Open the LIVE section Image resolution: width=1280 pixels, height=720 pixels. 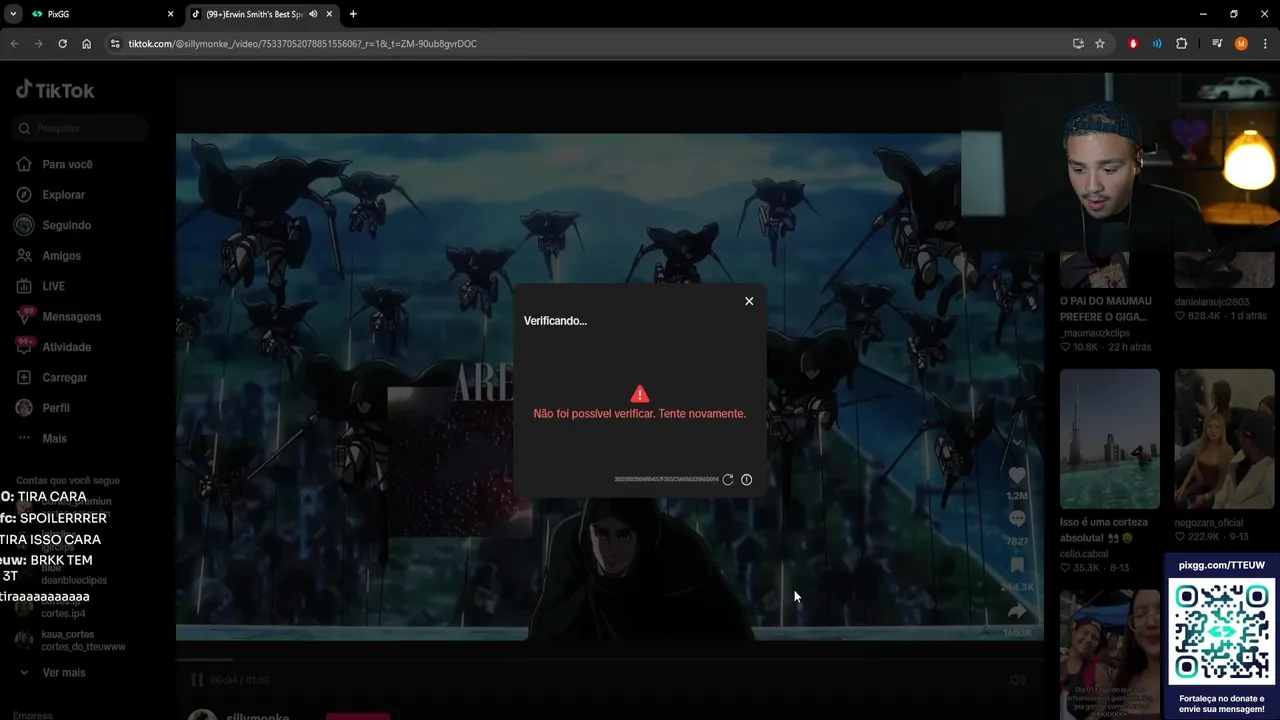[53, 286]
